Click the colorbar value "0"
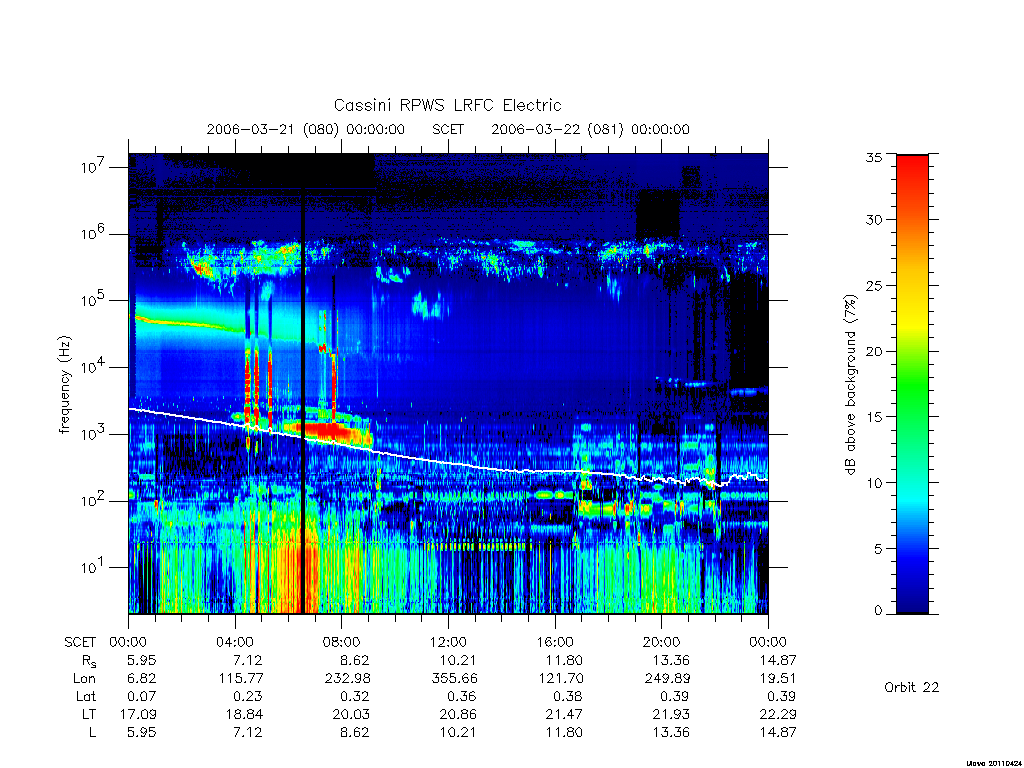 coord(878,611)
